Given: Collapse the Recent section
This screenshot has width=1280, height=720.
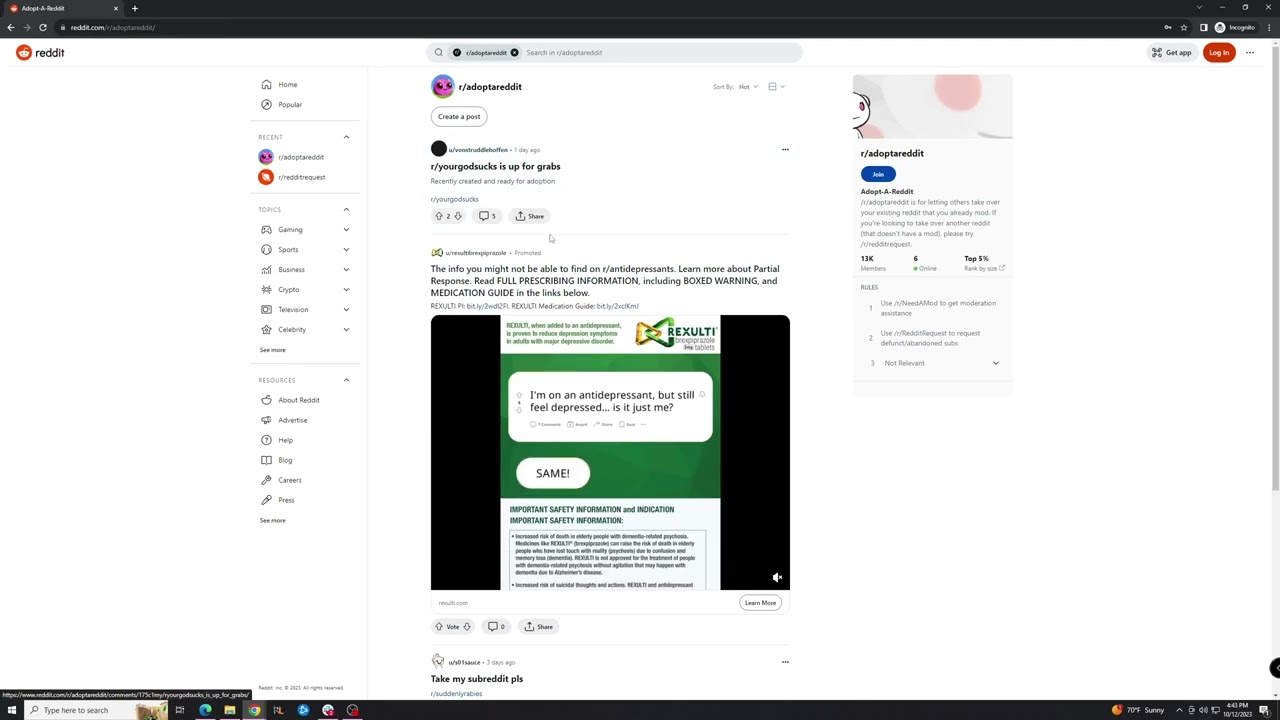Looking at the screenshot, I should click(x=346, y=137).
